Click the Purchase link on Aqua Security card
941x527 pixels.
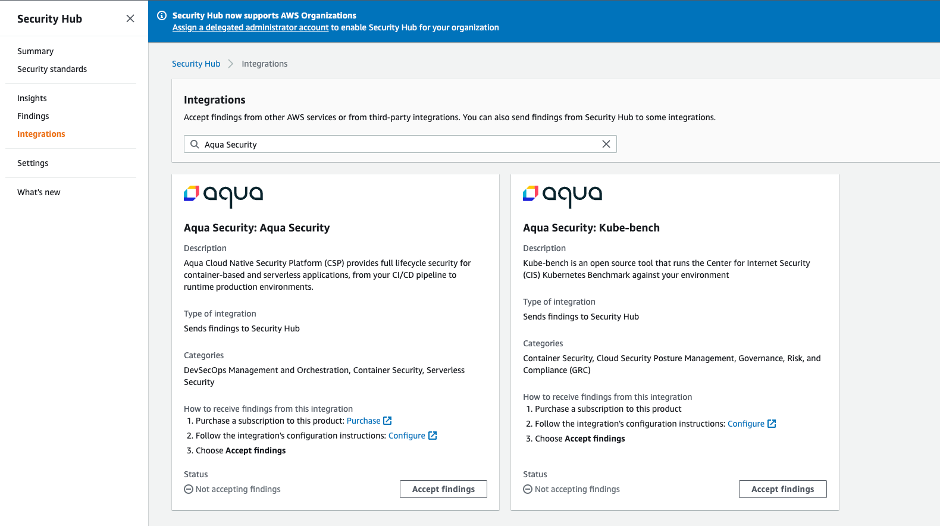[363, 421]
